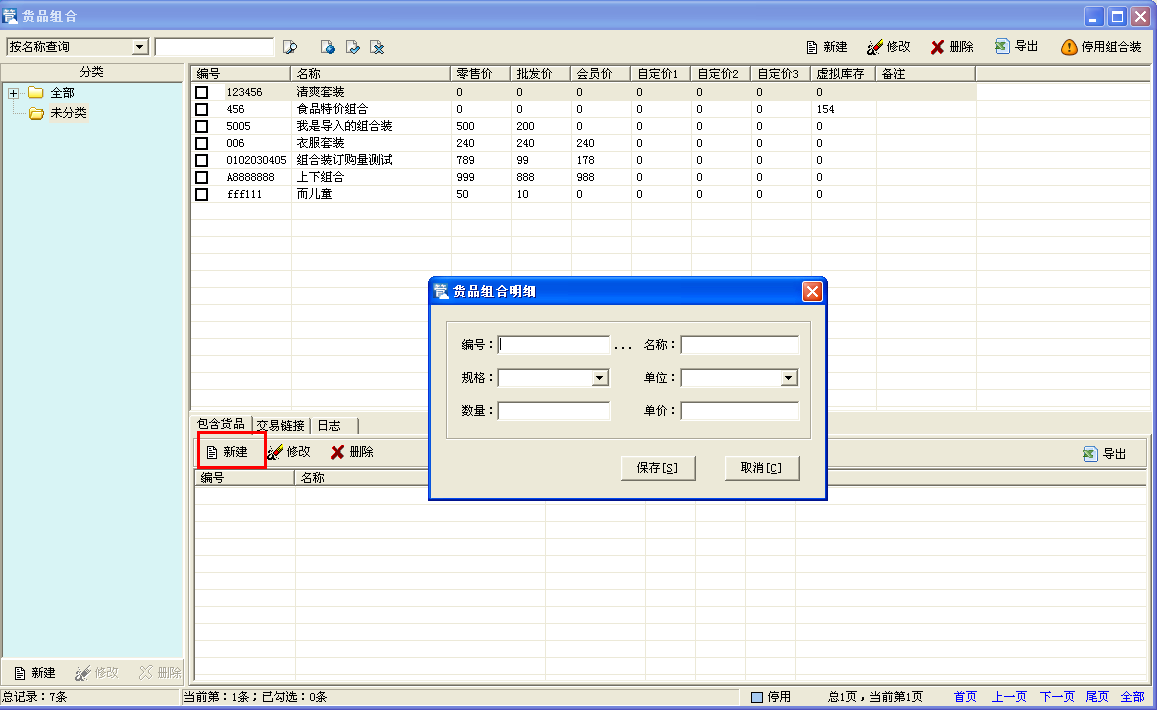Click the magnifier search icon beside the query box
This screenshot has width=1157, height=710.
click(290, 46)
